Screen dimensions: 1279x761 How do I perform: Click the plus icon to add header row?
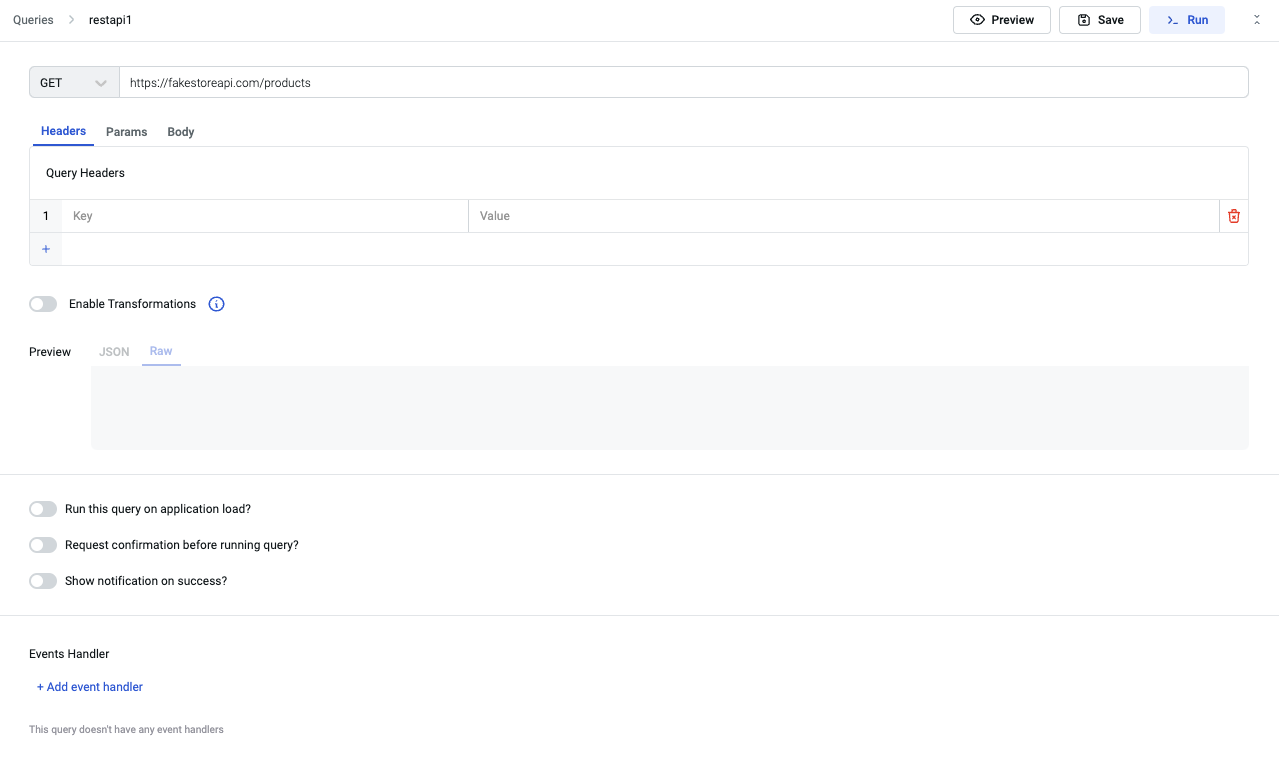tap(46, 249)
